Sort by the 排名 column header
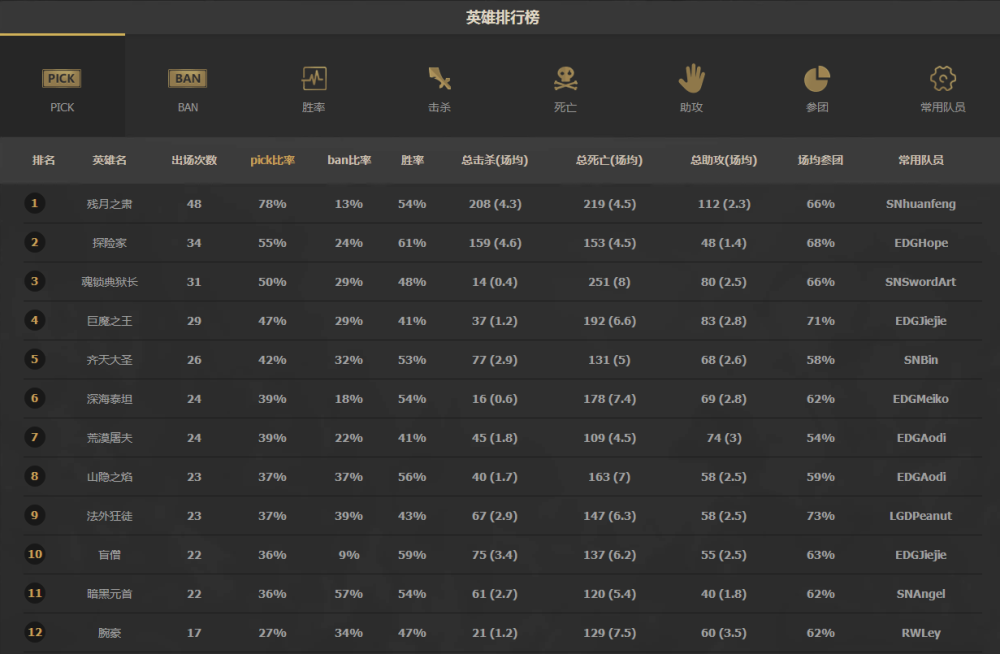Screen dimensions: 1000x654 pos(43,160)
